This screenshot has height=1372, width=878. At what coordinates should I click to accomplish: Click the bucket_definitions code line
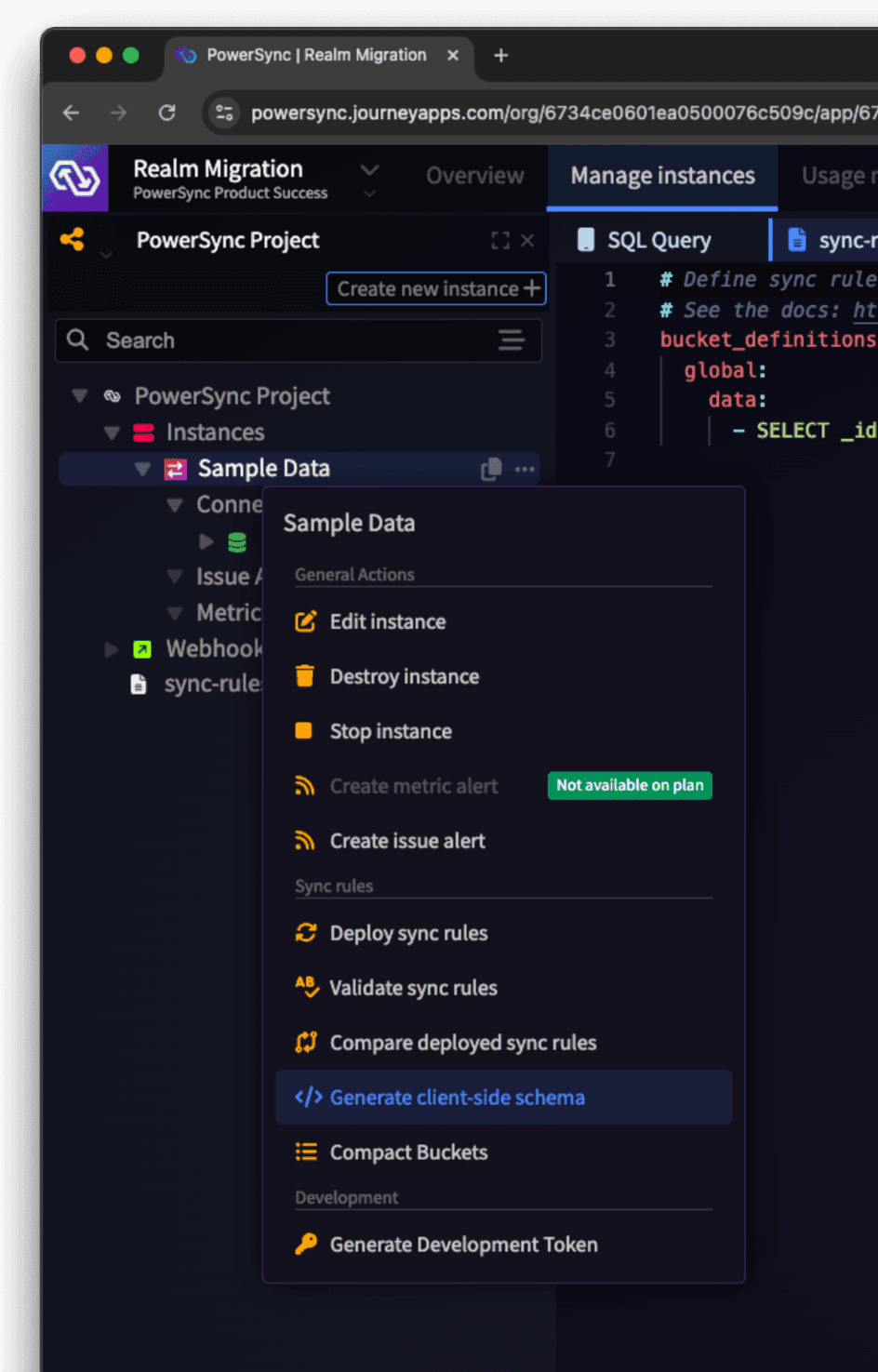pos(767,340)
